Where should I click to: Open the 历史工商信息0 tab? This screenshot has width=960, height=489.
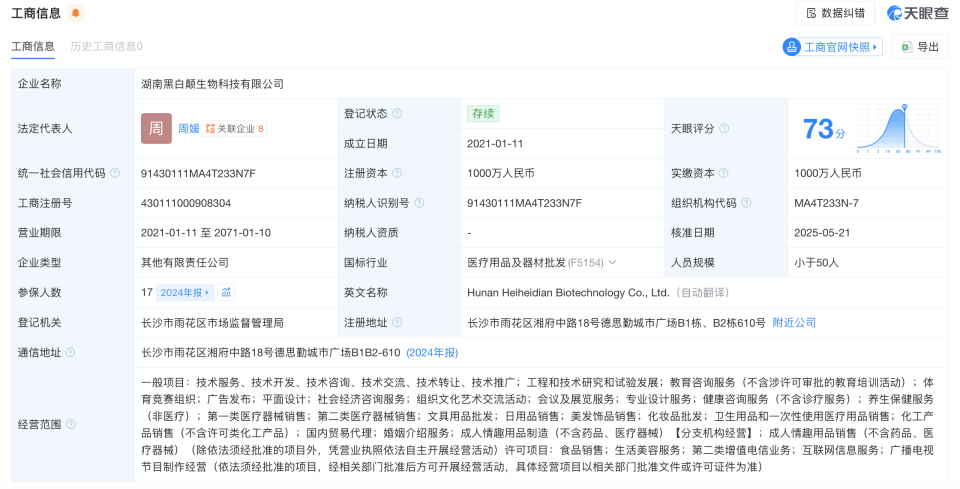coord(107,47)
